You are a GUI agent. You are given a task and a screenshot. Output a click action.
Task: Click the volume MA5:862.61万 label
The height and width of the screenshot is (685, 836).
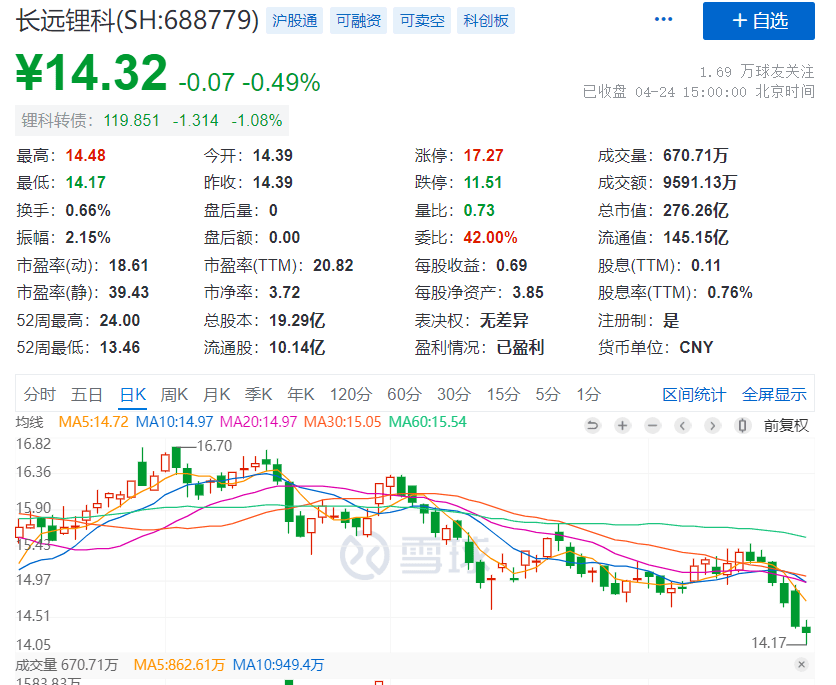(179, 665)
